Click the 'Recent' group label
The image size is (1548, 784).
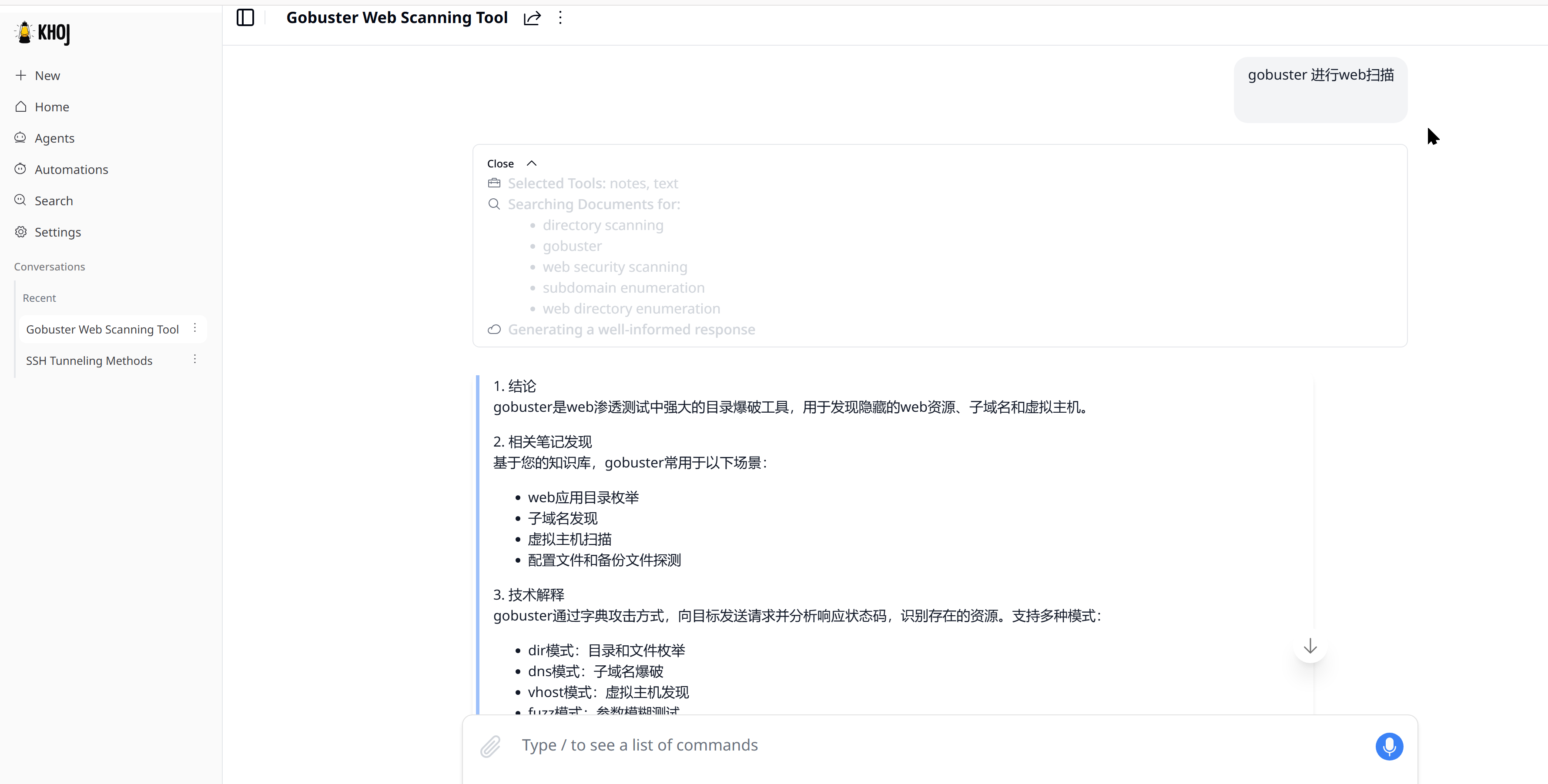[x=39, y=298]
